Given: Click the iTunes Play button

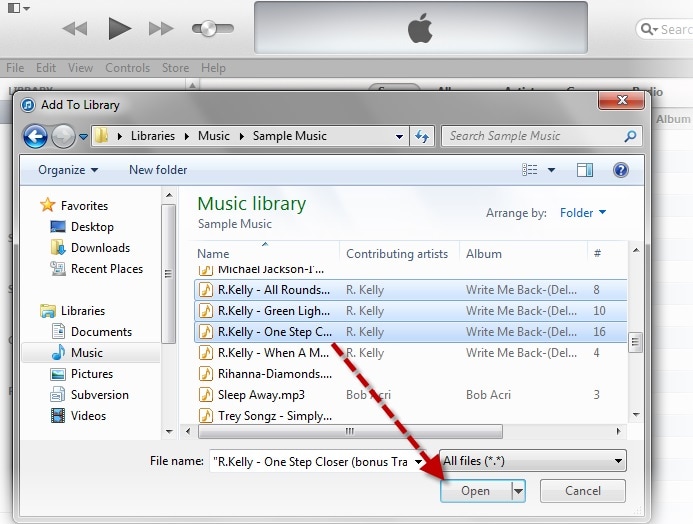Looking at the screenshot, I should pos(119,29).
